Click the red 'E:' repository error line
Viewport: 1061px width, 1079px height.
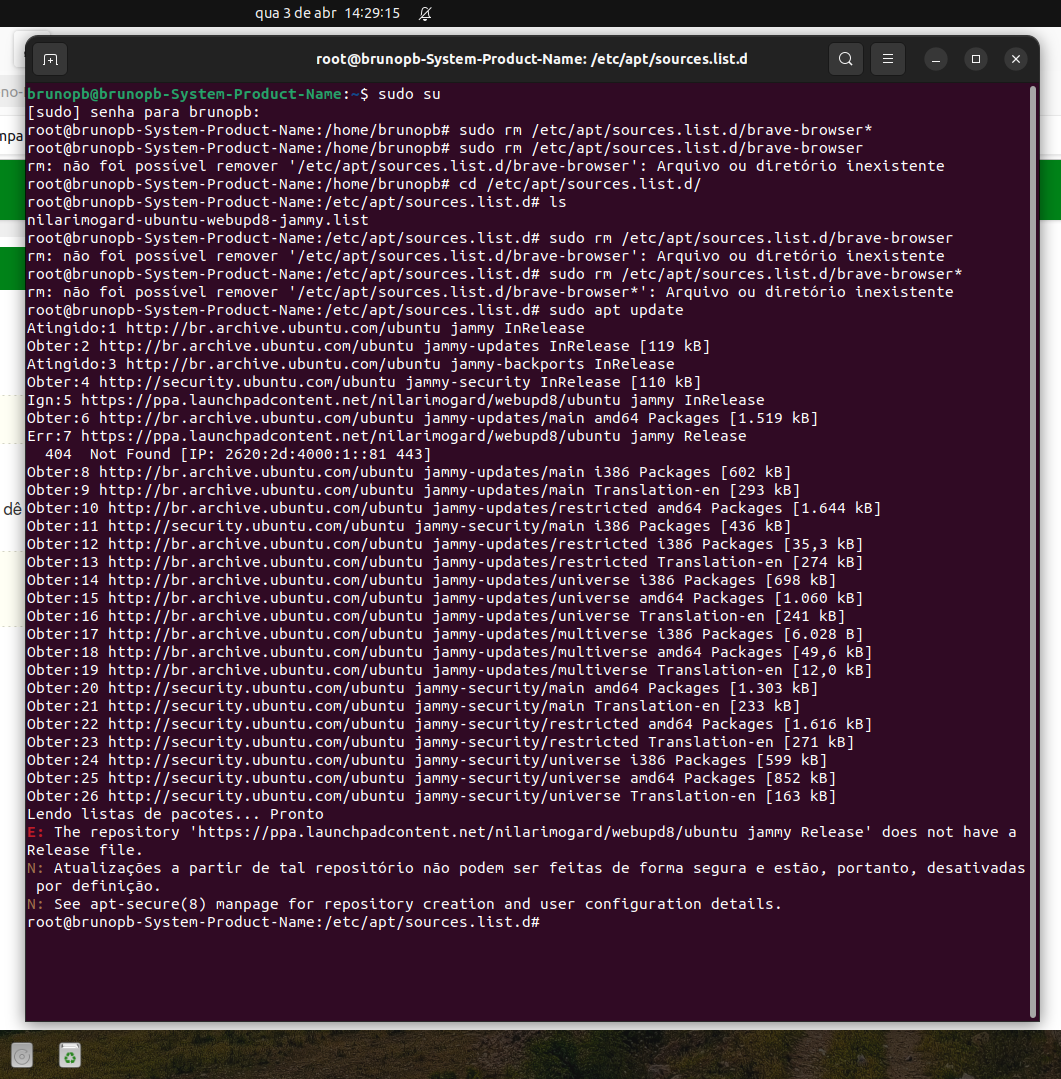pyautogui.click(x=522, y=832)
